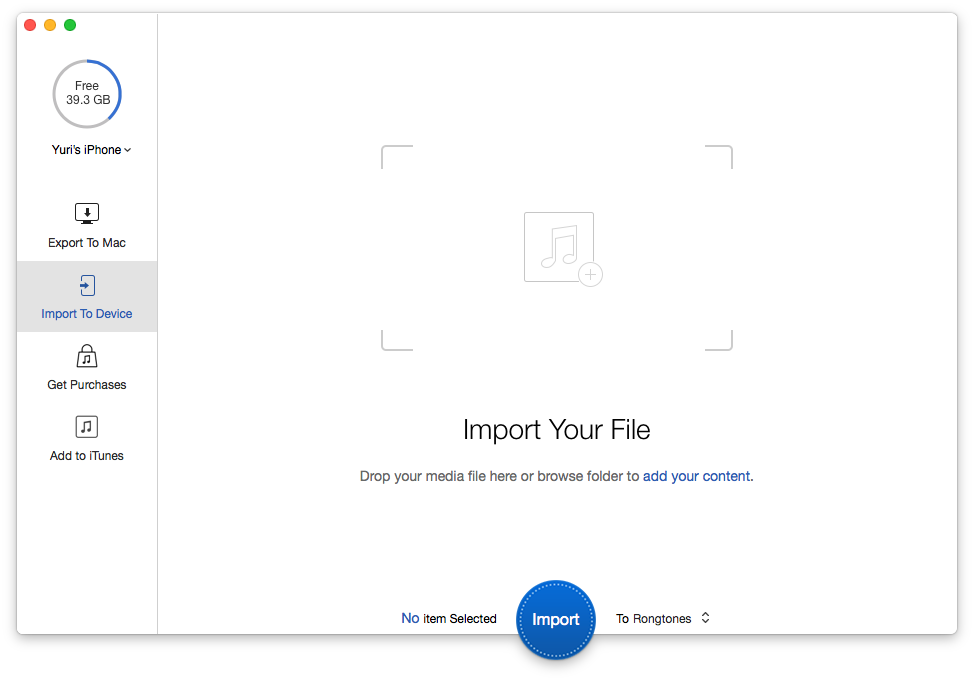
Task: Click the No item Selected status text
Action: (449, 619)
